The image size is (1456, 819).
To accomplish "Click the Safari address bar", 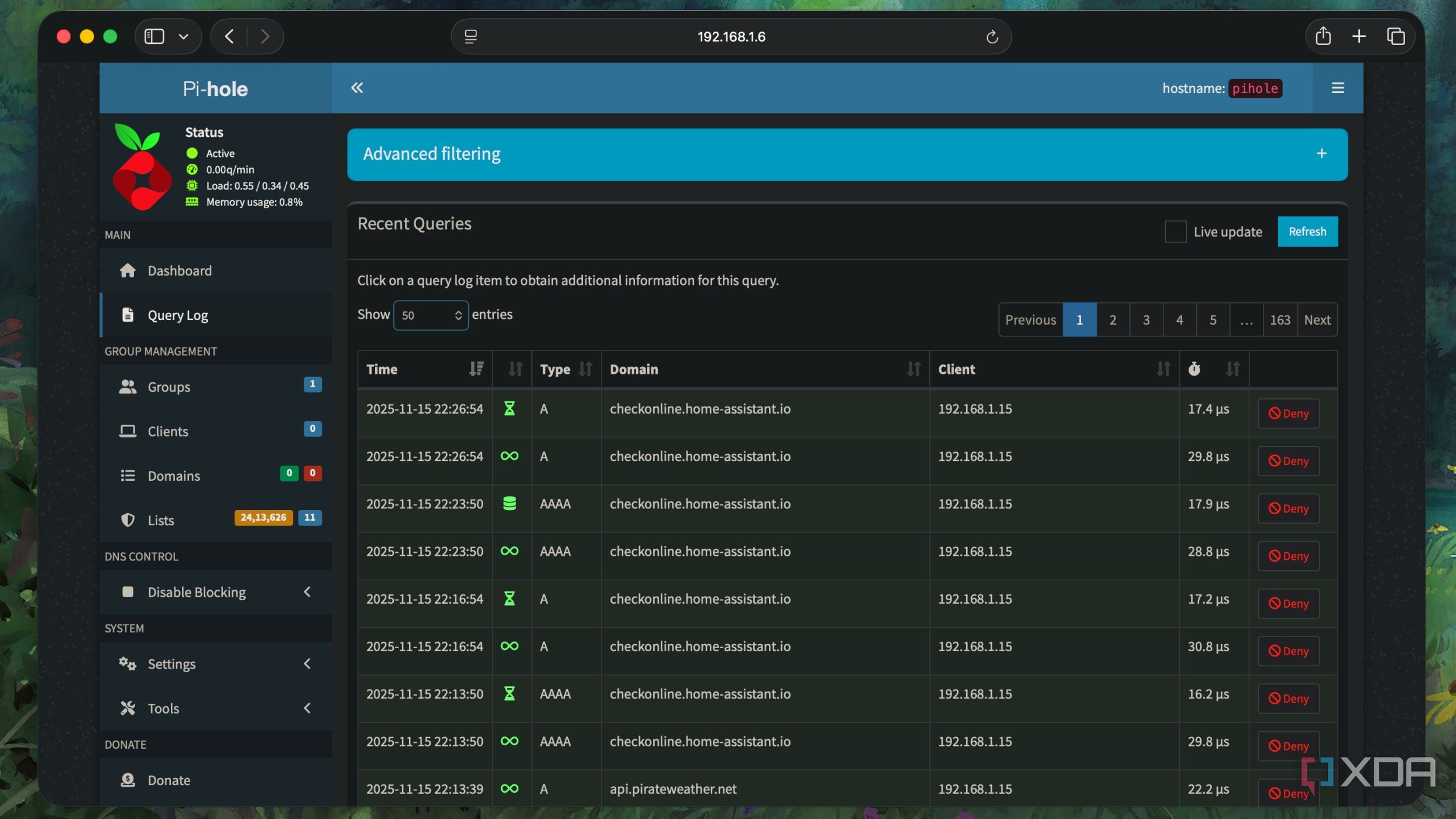I will [x=731, y=37].
